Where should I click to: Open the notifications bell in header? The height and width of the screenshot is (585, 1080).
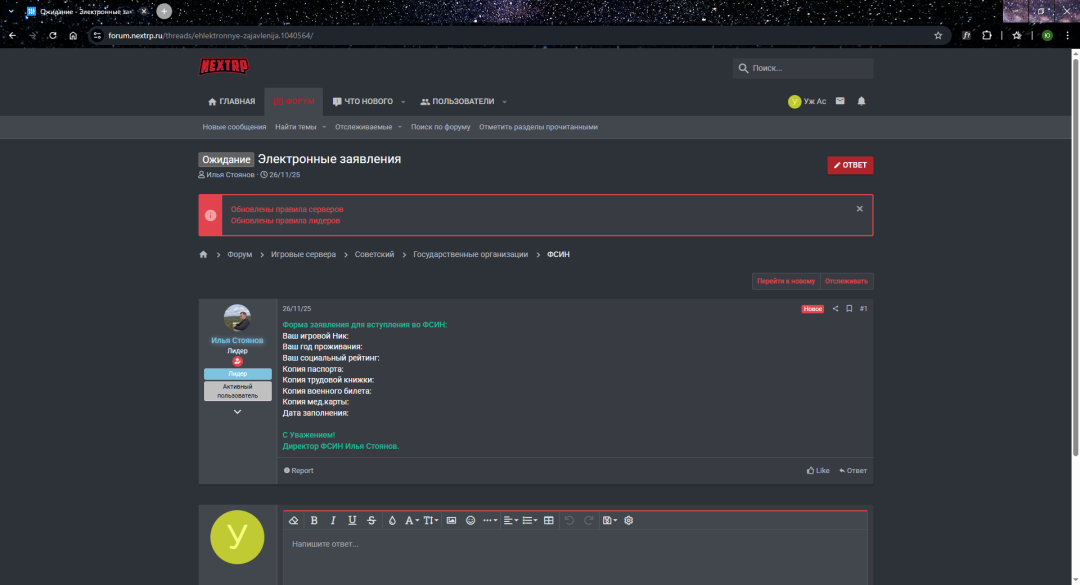tap(861, 101)
